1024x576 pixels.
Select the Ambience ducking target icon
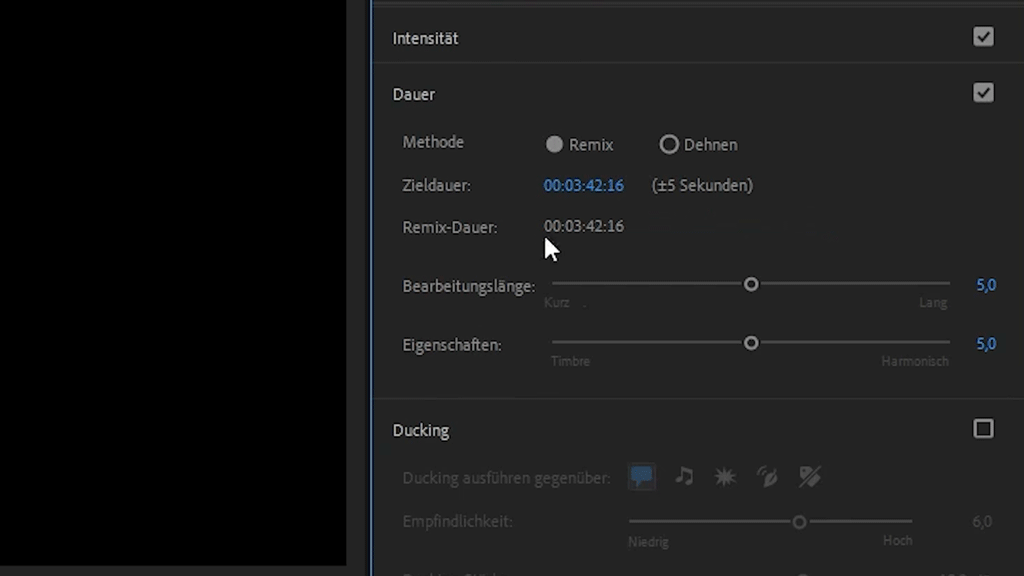pos(767,477)
